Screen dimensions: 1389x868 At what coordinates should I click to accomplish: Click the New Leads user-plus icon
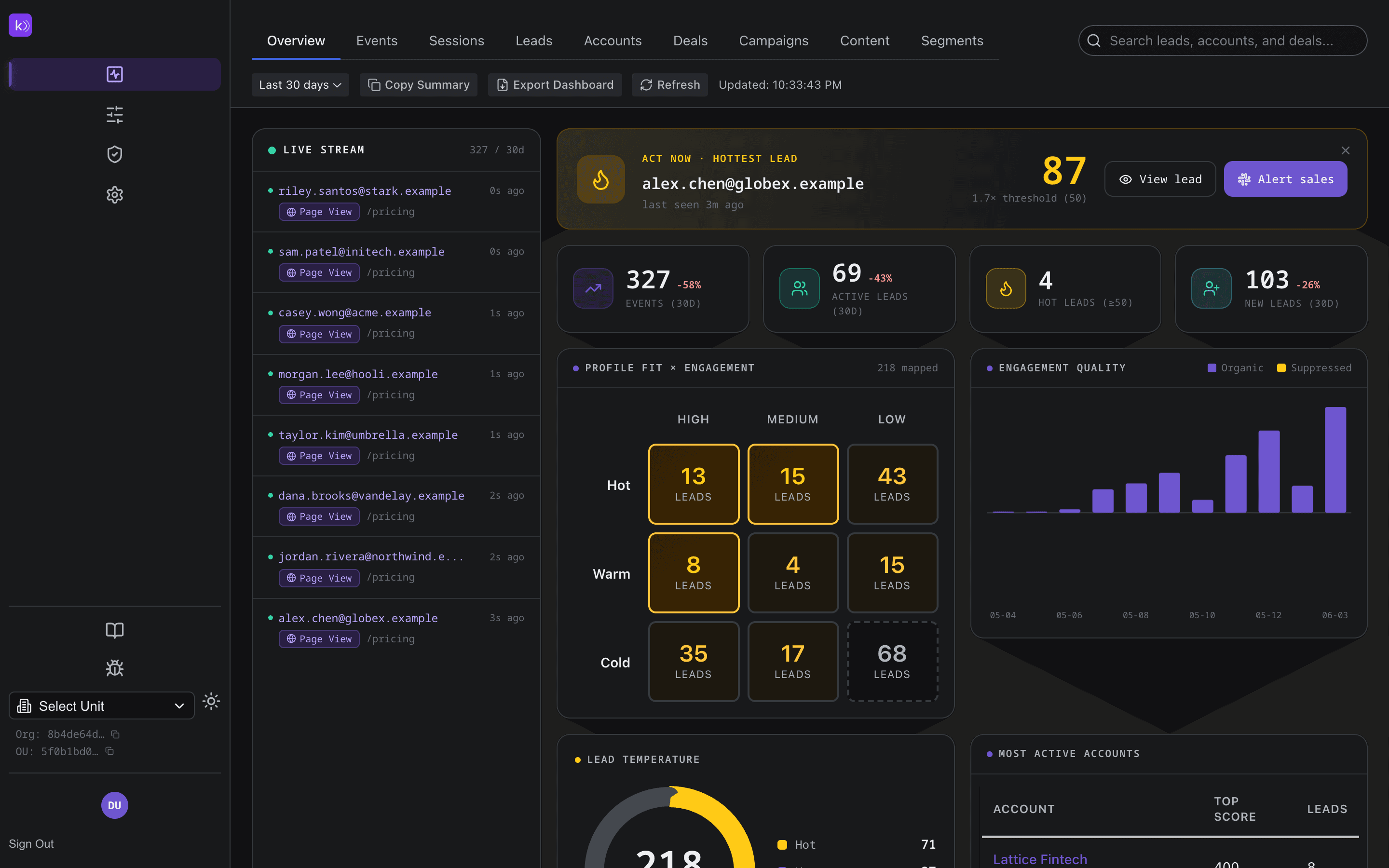pos(1212,288)
